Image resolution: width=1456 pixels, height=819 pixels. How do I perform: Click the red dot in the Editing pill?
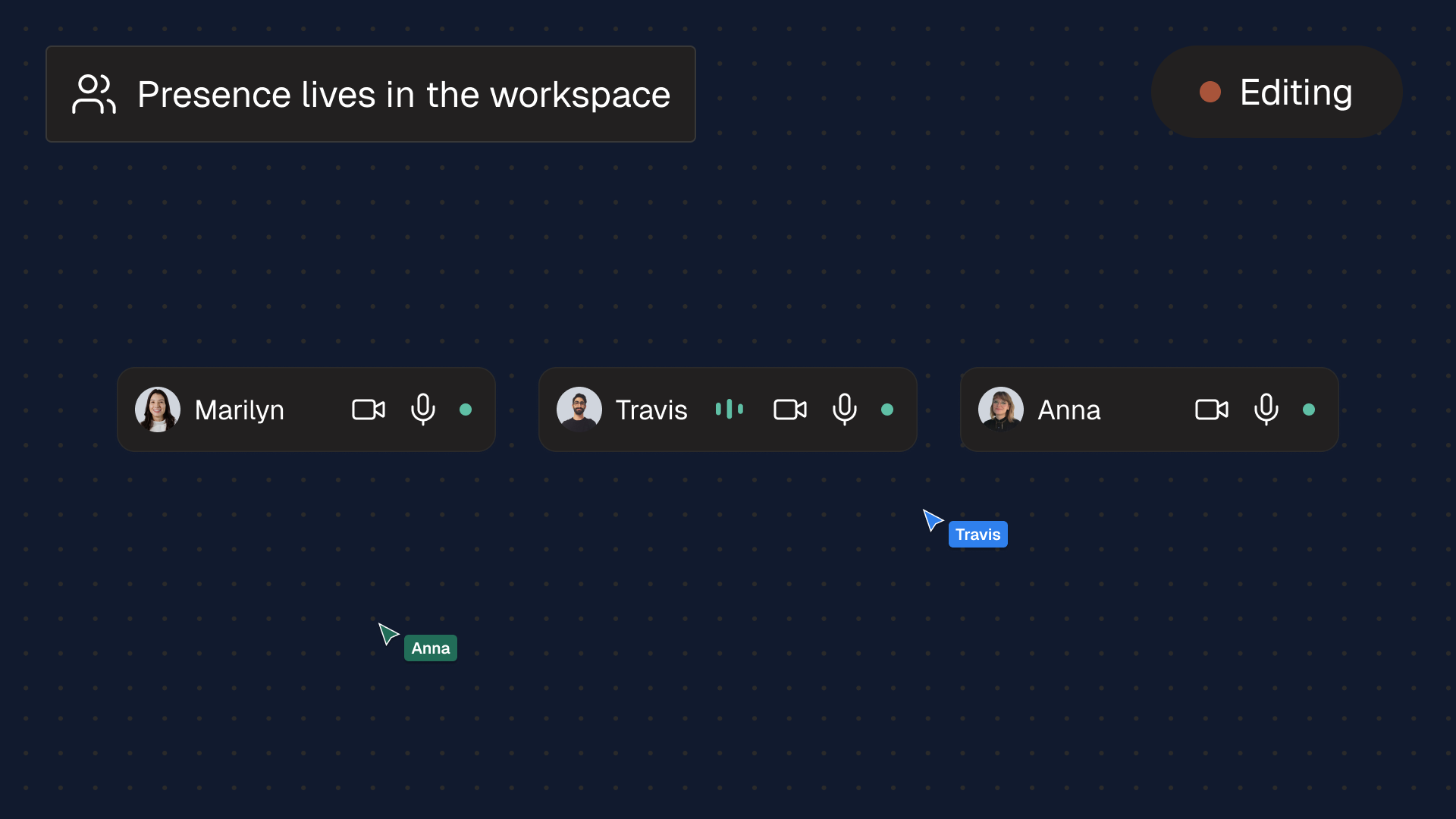pos(1210,92)
